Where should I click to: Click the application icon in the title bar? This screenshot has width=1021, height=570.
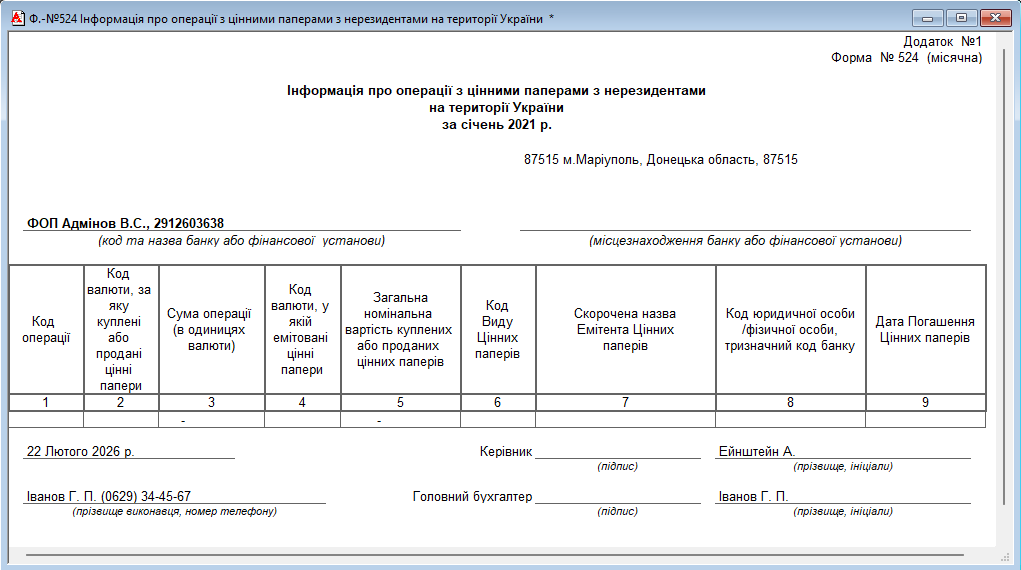point(15,18)
